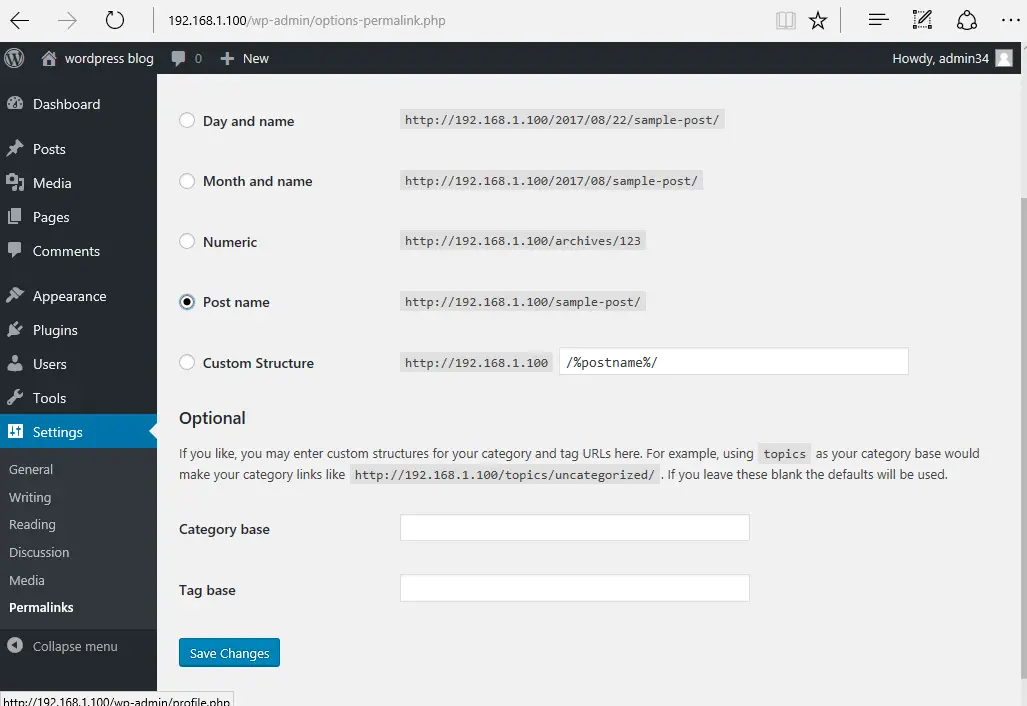The height and width of the screenshot is (706, 1027).
Task: Add page to favorites star icon
Action: pos(817,20)
